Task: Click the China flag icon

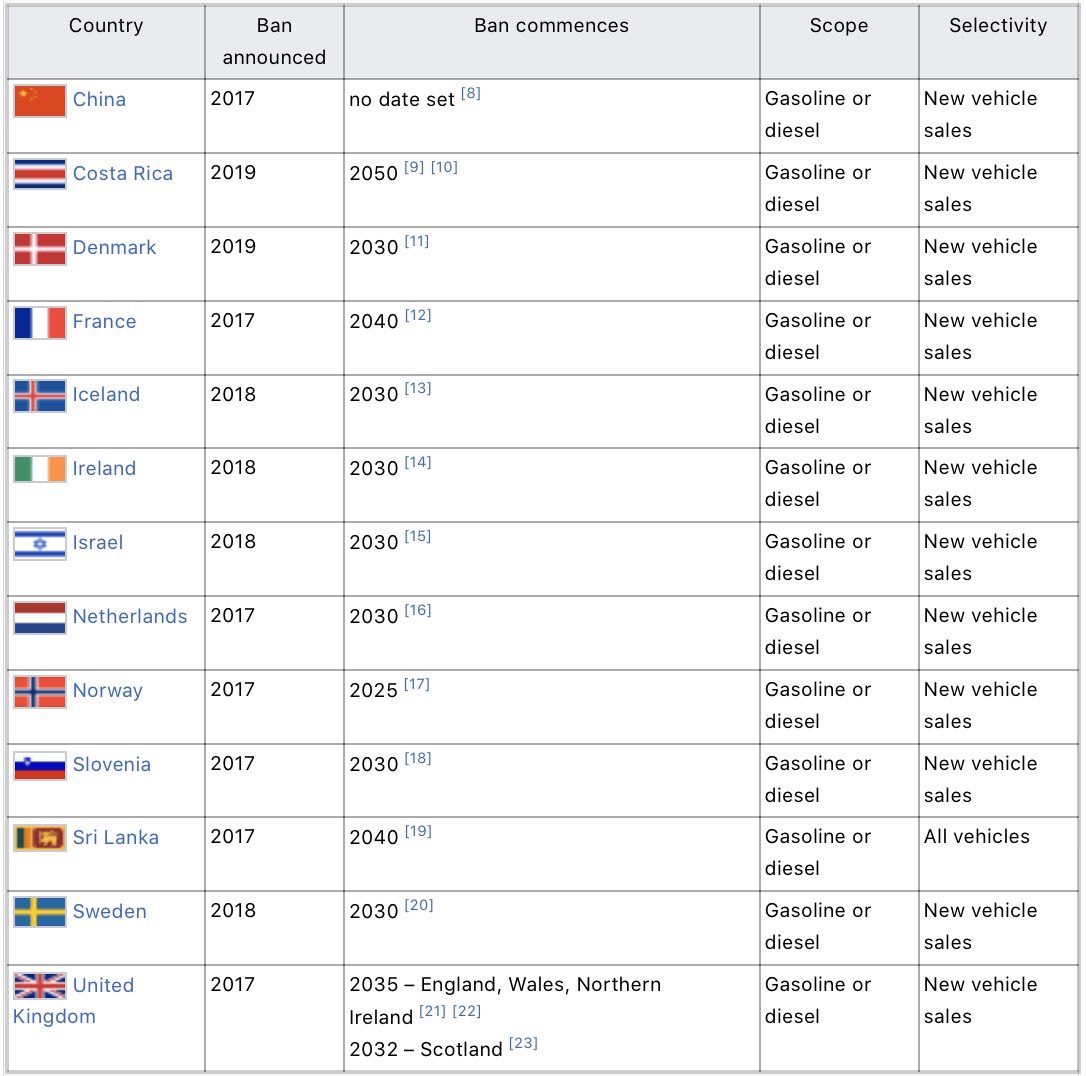Action: click(40, 100)
